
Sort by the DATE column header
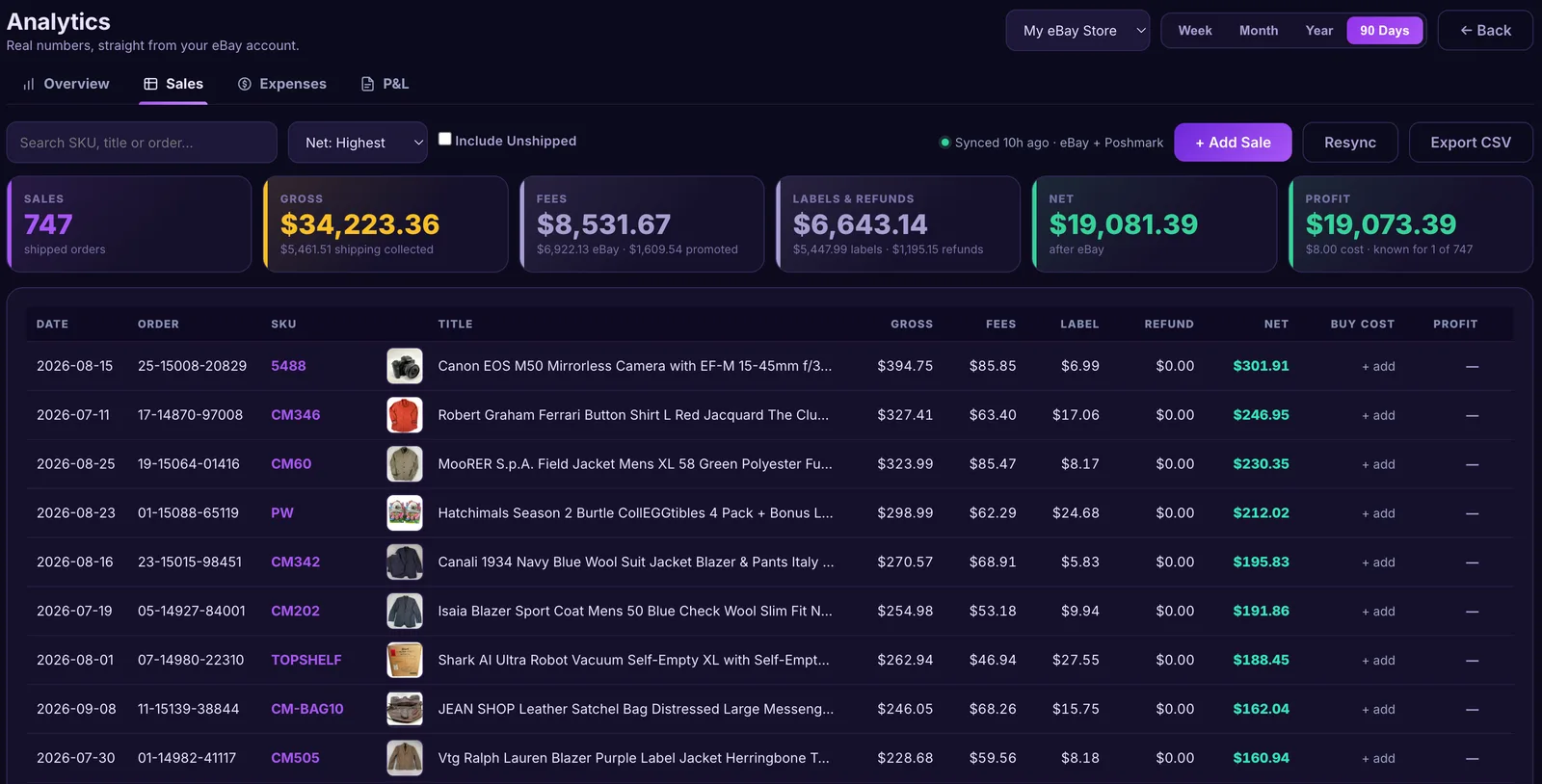click(52, 325)
